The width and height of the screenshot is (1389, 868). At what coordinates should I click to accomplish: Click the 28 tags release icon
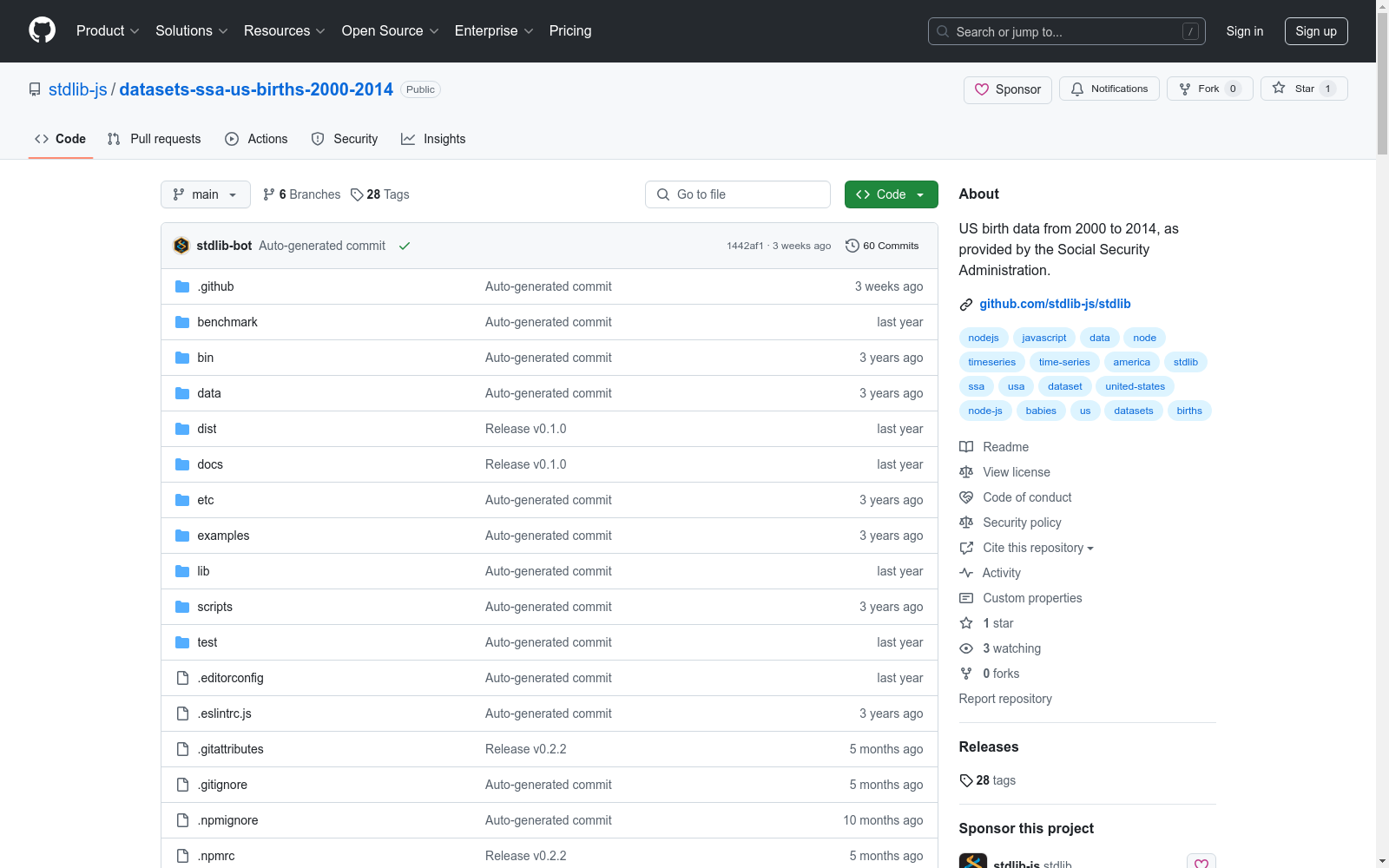[966, 780]
